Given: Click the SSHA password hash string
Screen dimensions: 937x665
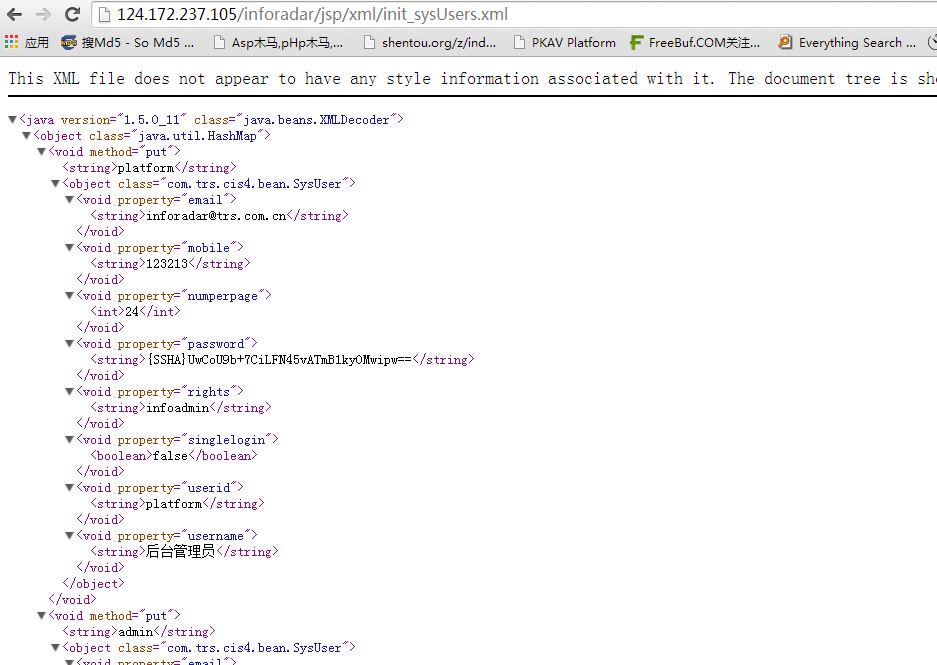Looking at the screenshot, I should (x=280, y=360).
